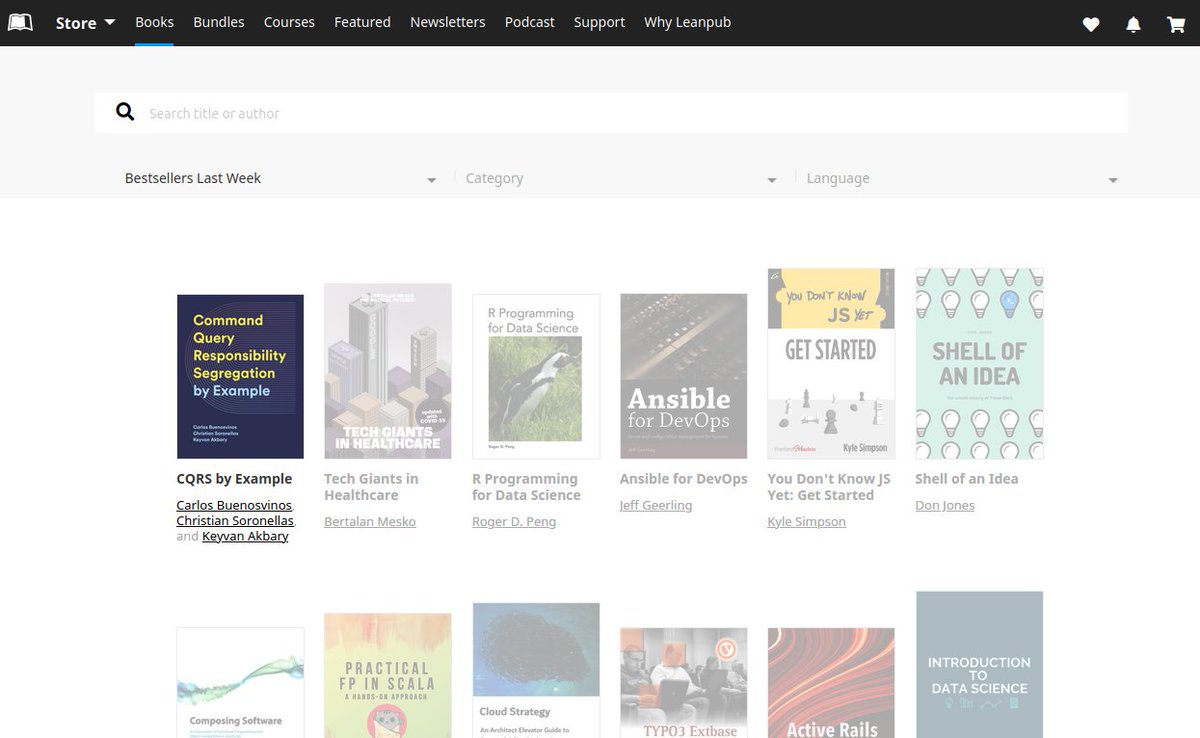Open the Composing Software book cover
This screenshot has width=1200, height=738.
(240, 682)
